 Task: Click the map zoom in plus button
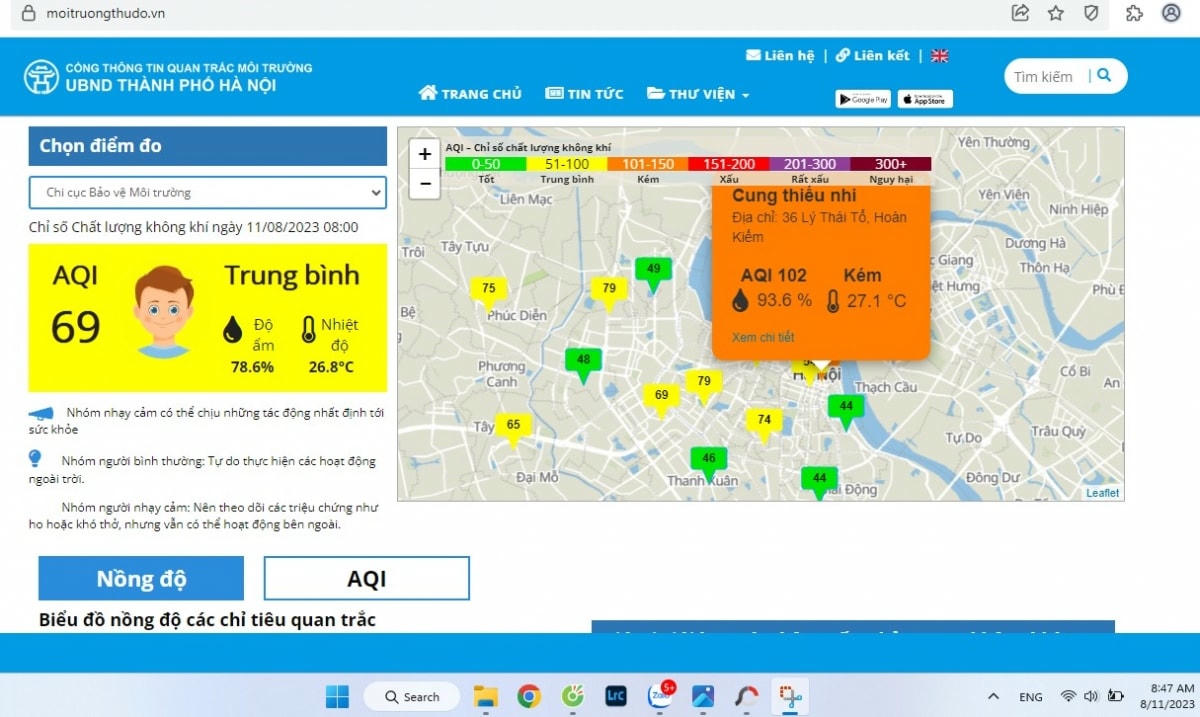pyautogui.click(x=425, y=154)
